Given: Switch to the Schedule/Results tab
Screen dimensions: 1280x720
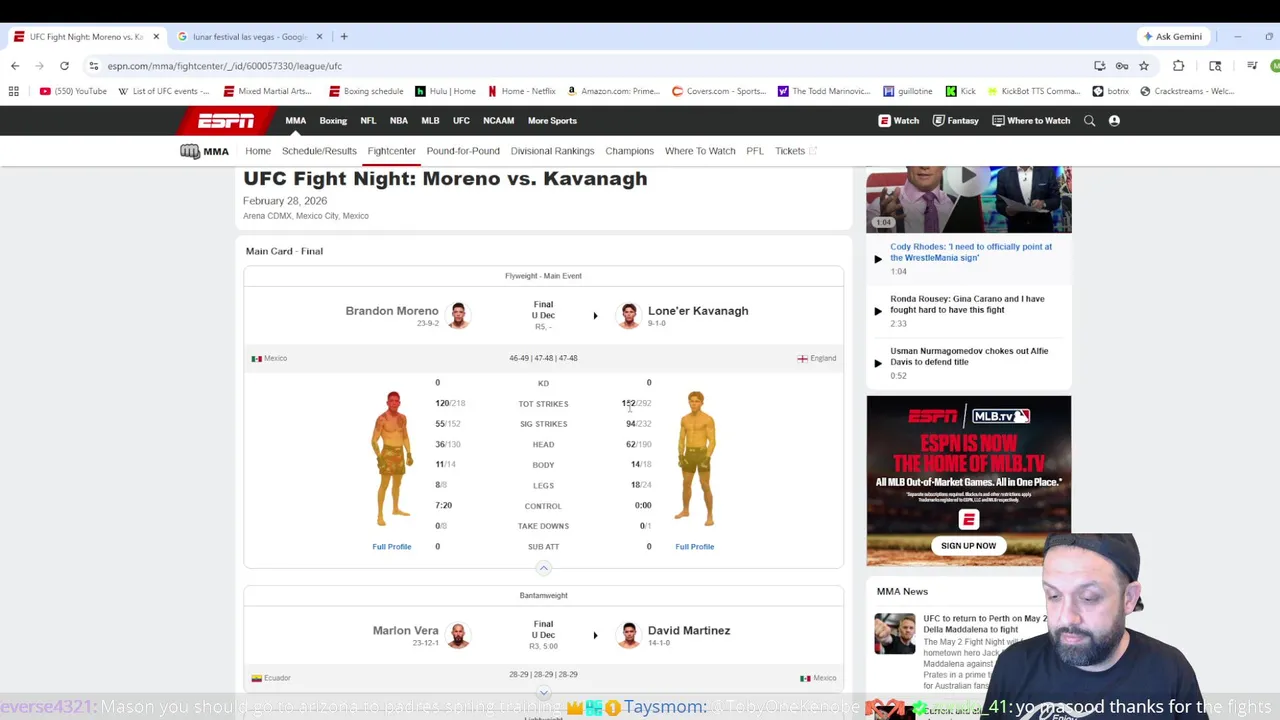Looking at the screenshot, I should tap(319, 151).
